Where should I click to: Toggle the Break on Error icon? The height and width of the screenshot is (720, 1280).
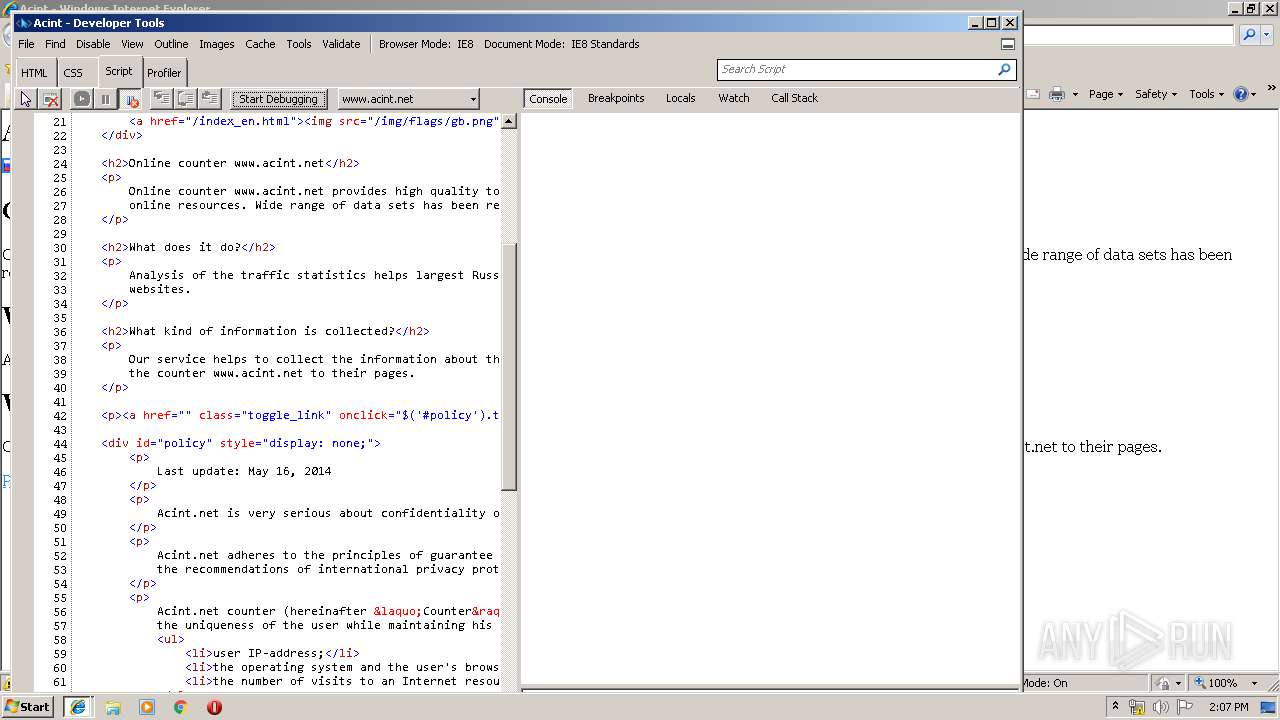(x=130, y=99)
